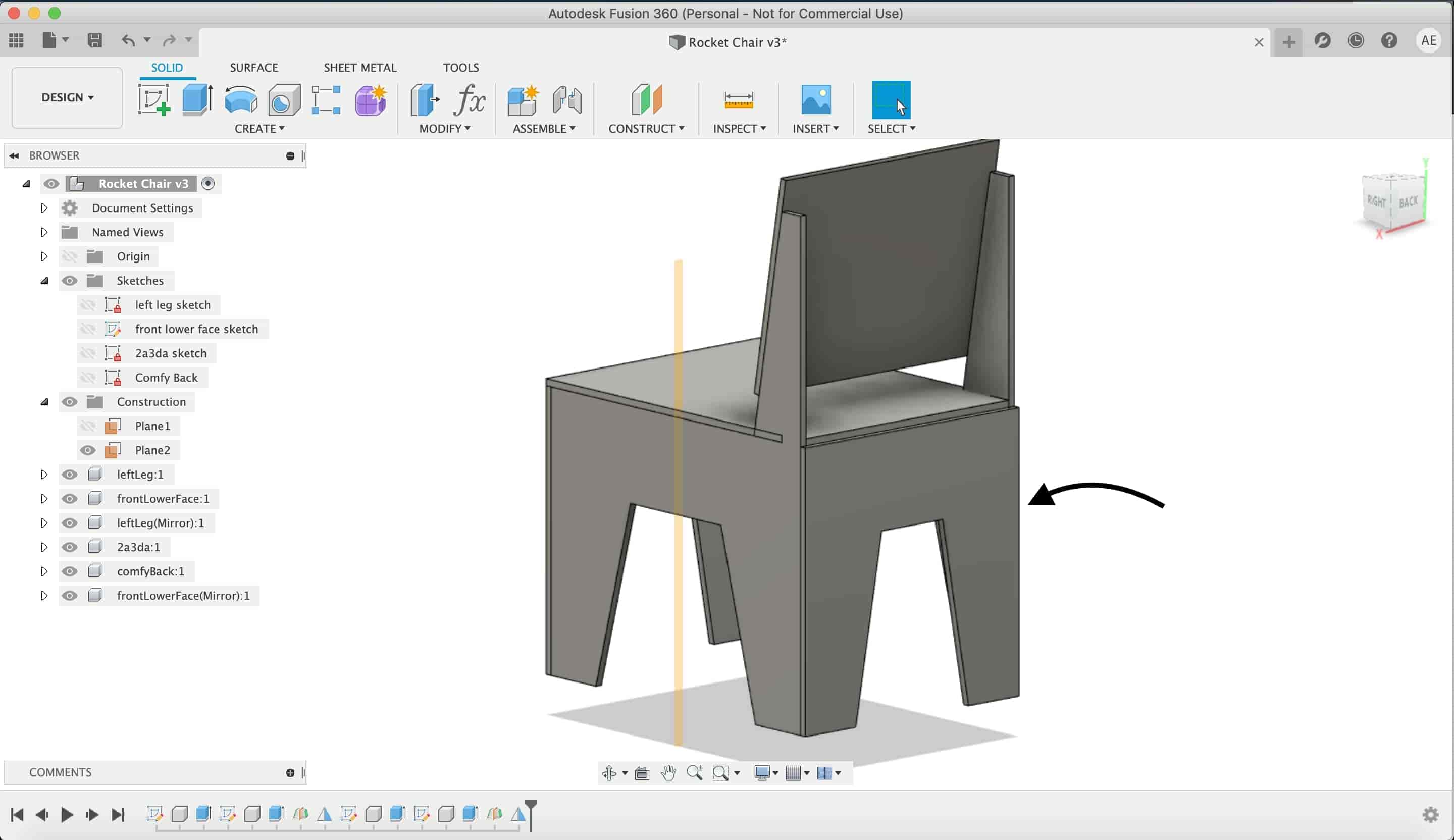Open Change Parameters fx icon
This screenshot has height=840, width=1454.
point(469,100)
